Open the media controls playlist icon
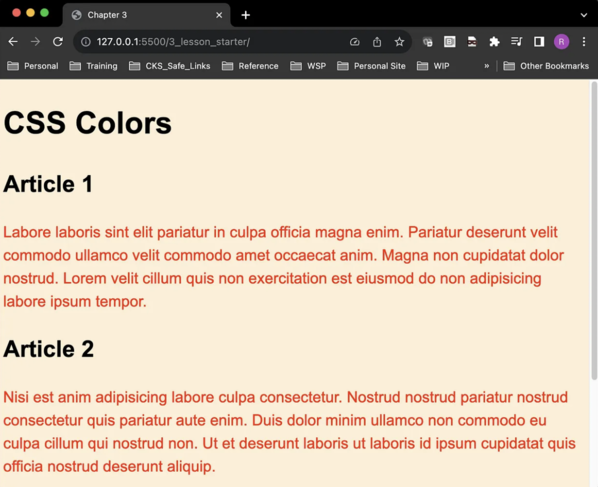This screenshot has height=487, width=598. coord(516,42)
